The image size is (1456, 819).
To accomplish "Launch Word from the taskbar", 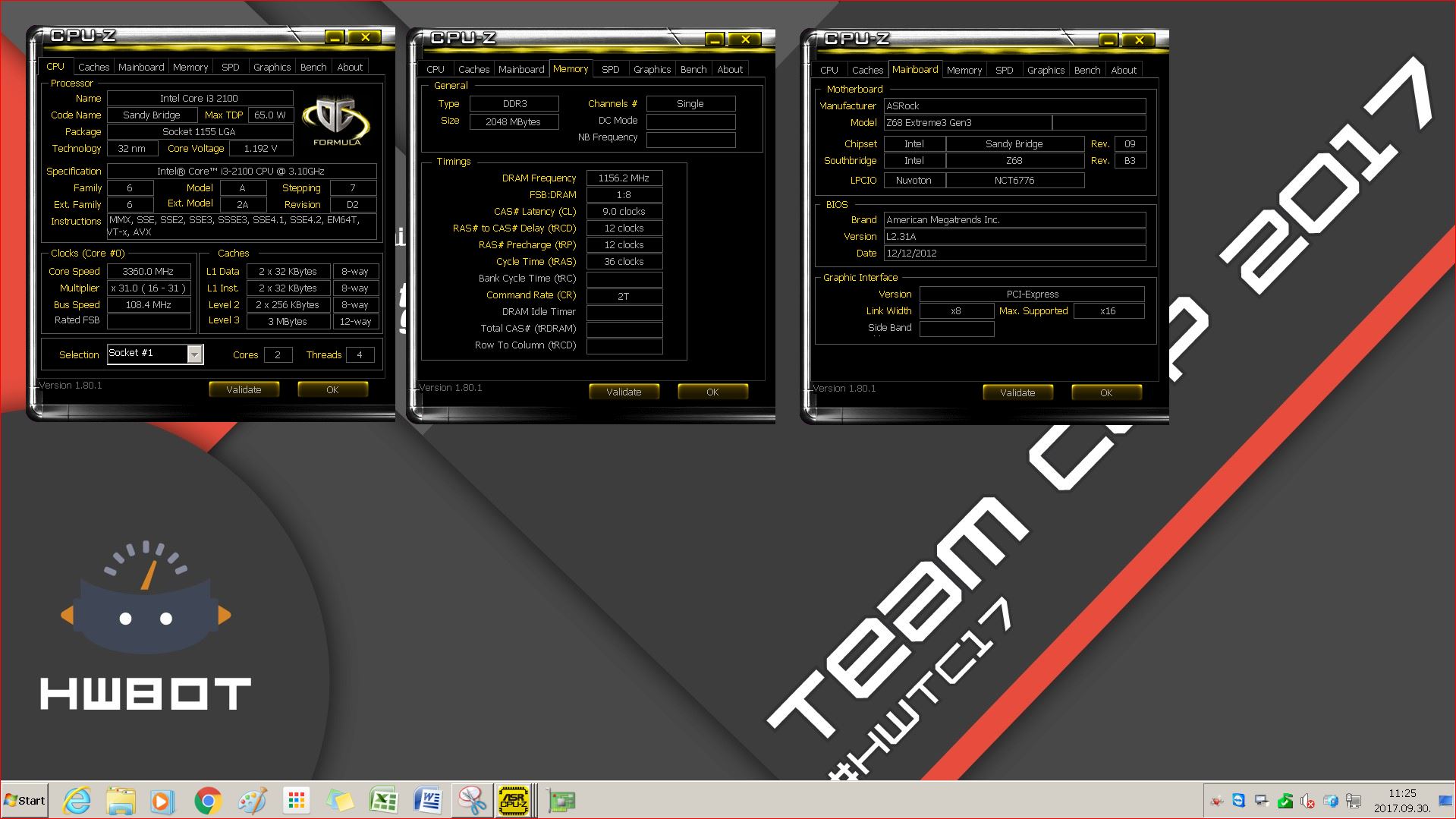I will [x=429, y=801].
